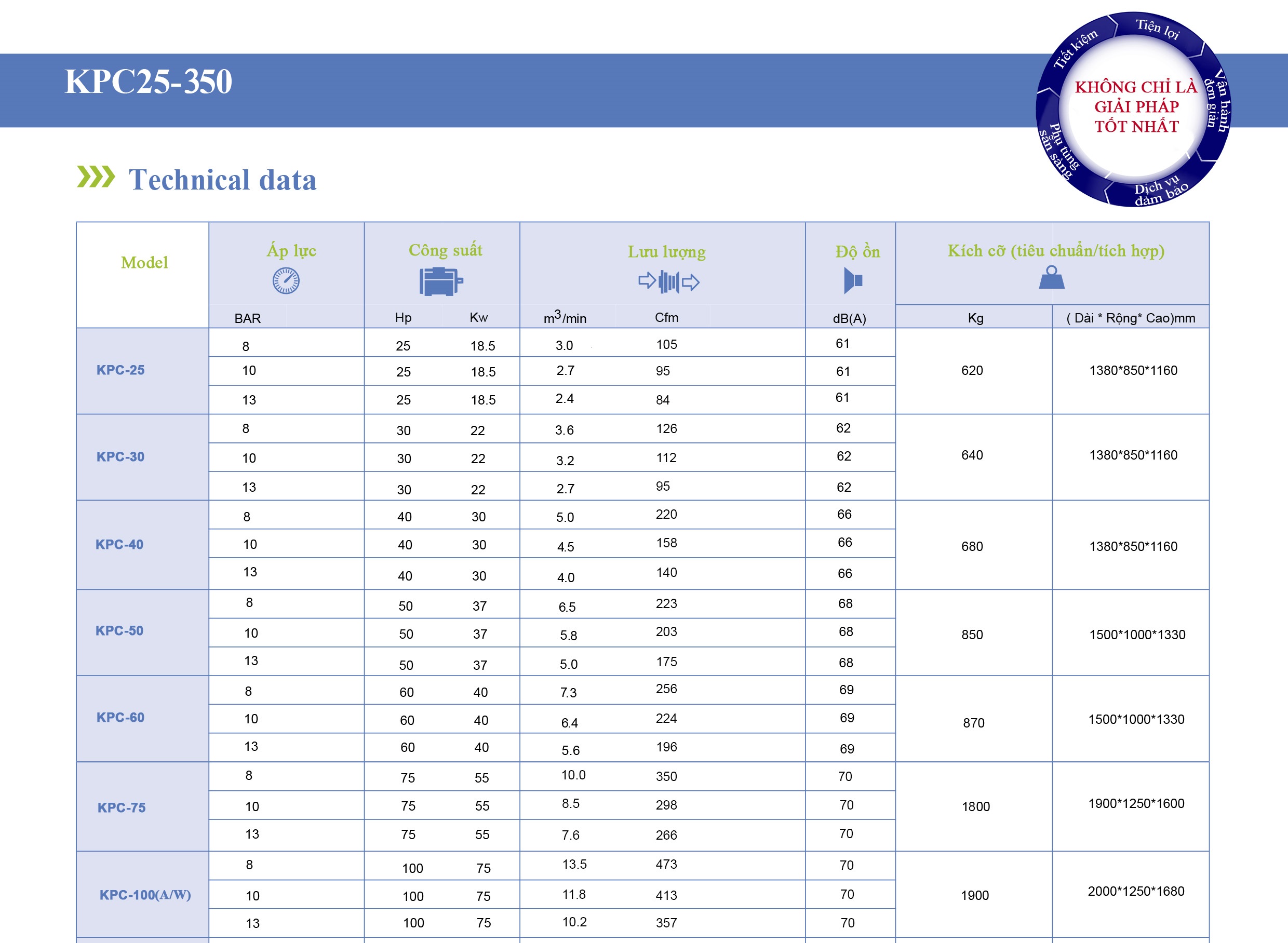Image resolution: width=1288 pixels, height=943 pixels.
Task: Select the KPC-50 model cell
Action: (119, 631)
